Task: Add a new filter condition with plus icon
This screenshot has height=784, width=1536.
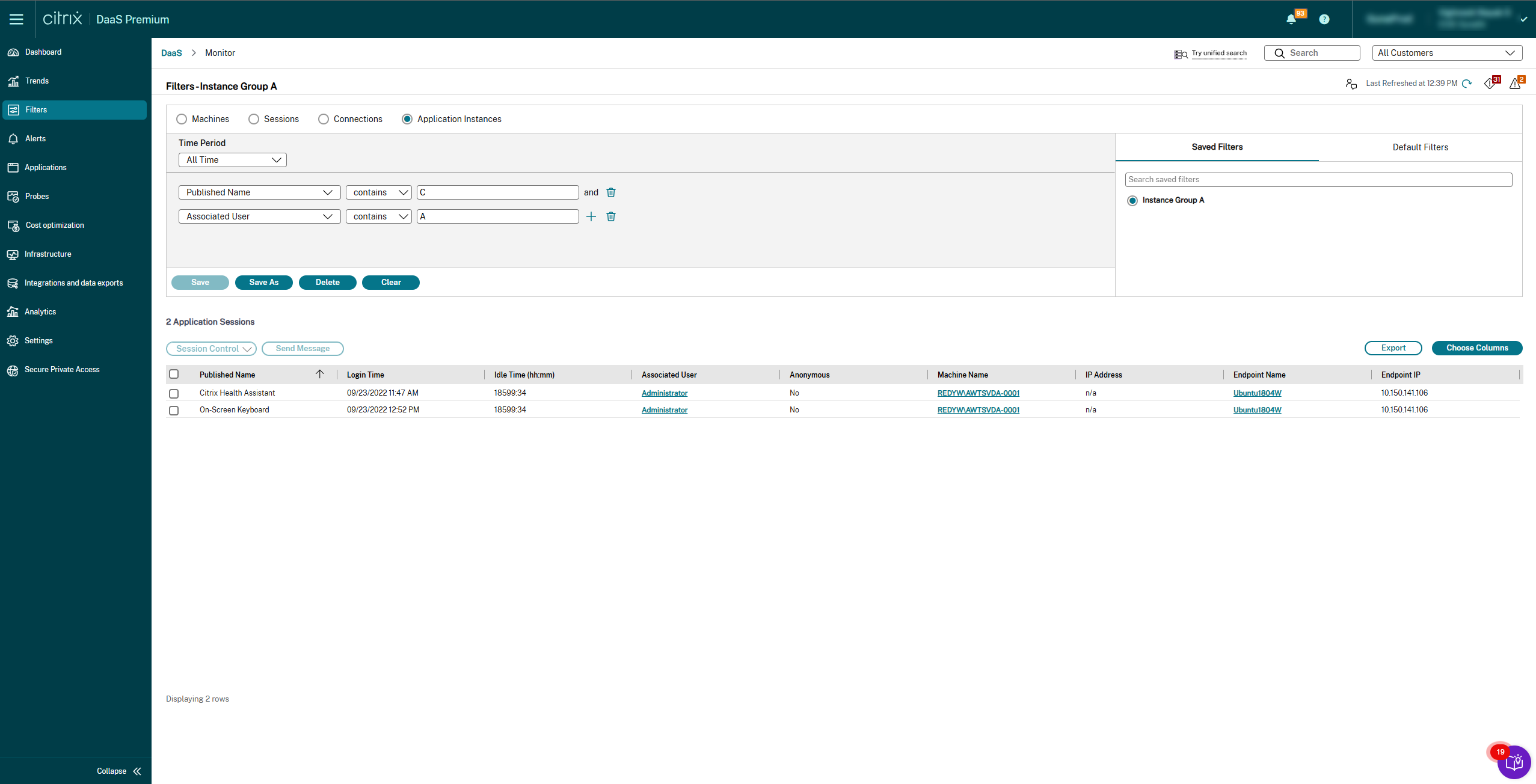Action: (591, 216)
